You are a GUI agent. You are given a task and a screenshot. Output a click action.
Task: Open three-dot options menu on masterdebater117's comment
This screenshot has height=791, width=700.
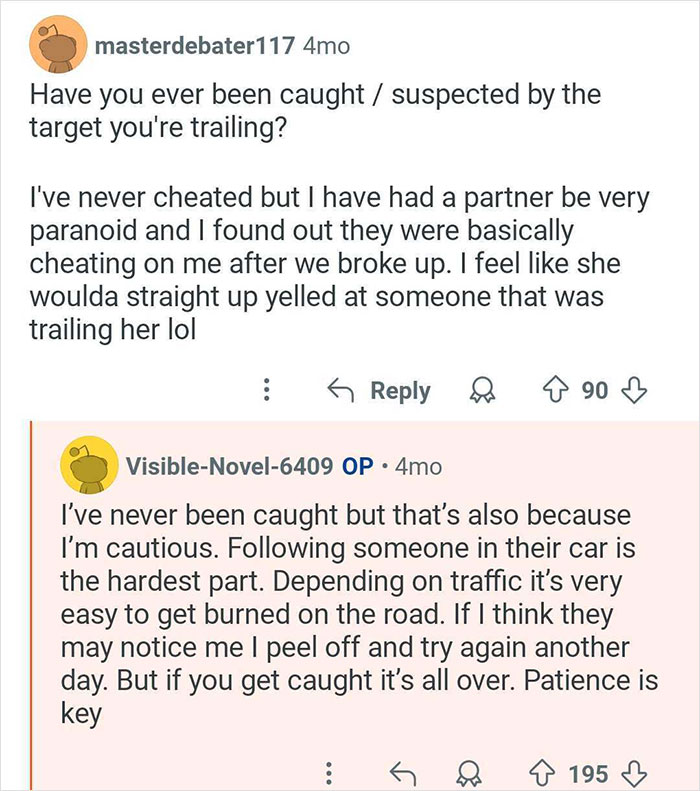(267, 390)
